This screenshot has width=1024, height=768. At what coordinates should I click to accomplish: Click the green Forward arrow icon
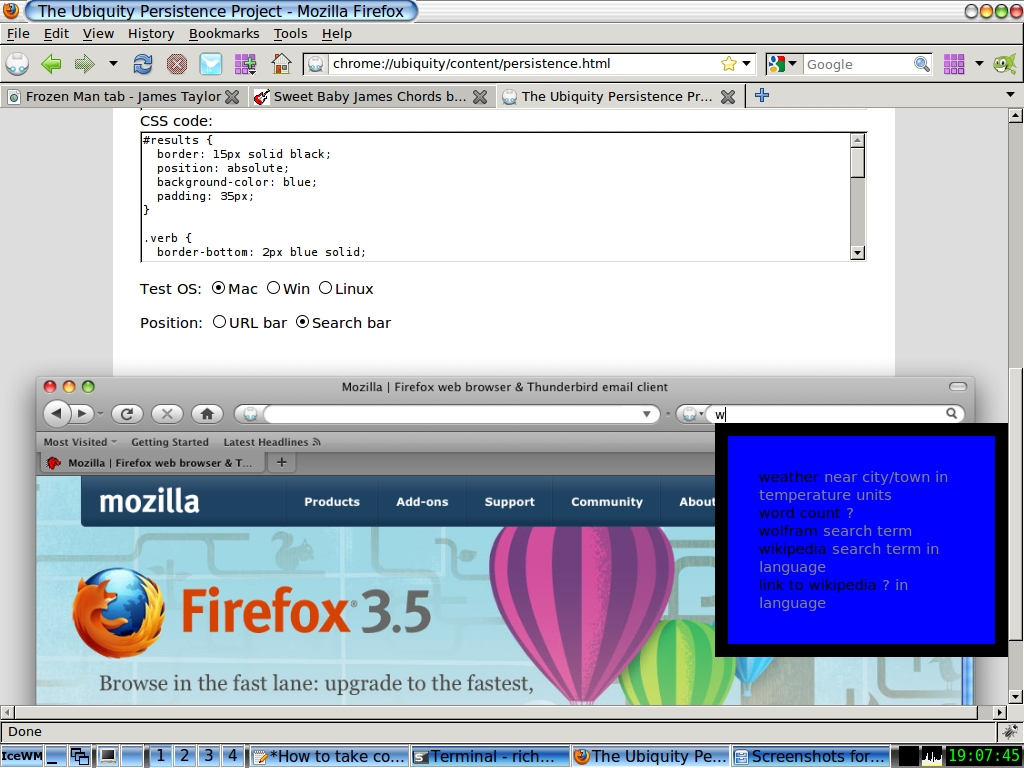pos(85,64)
